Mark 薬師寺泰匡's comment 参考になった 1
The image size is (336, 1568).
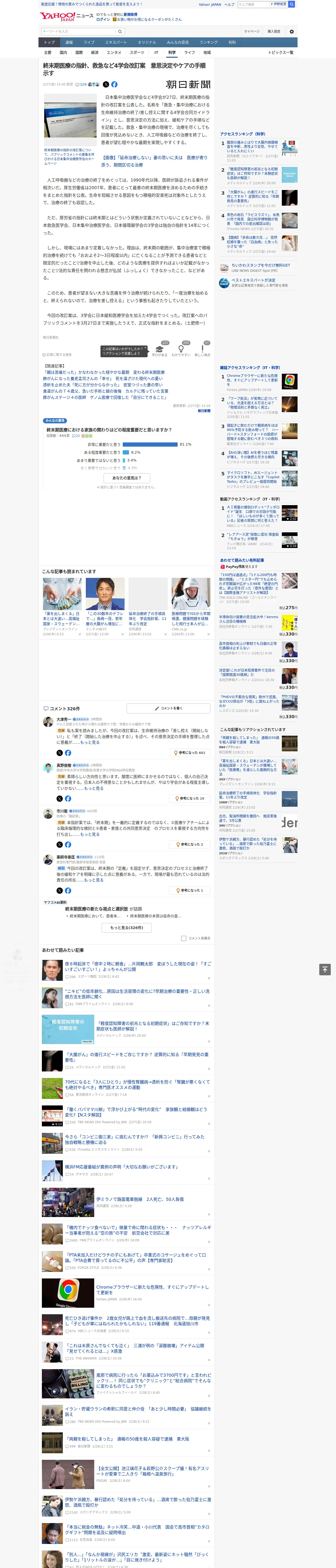[190, 891]
